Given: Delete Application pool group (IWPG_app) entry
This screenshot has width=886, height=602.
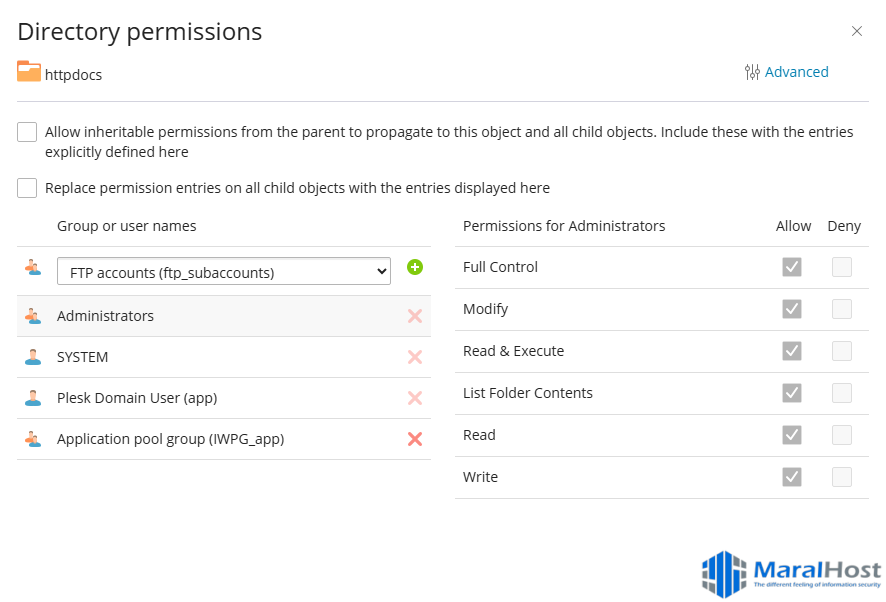Looking at the screenshot, I should (x=415, y=439).
